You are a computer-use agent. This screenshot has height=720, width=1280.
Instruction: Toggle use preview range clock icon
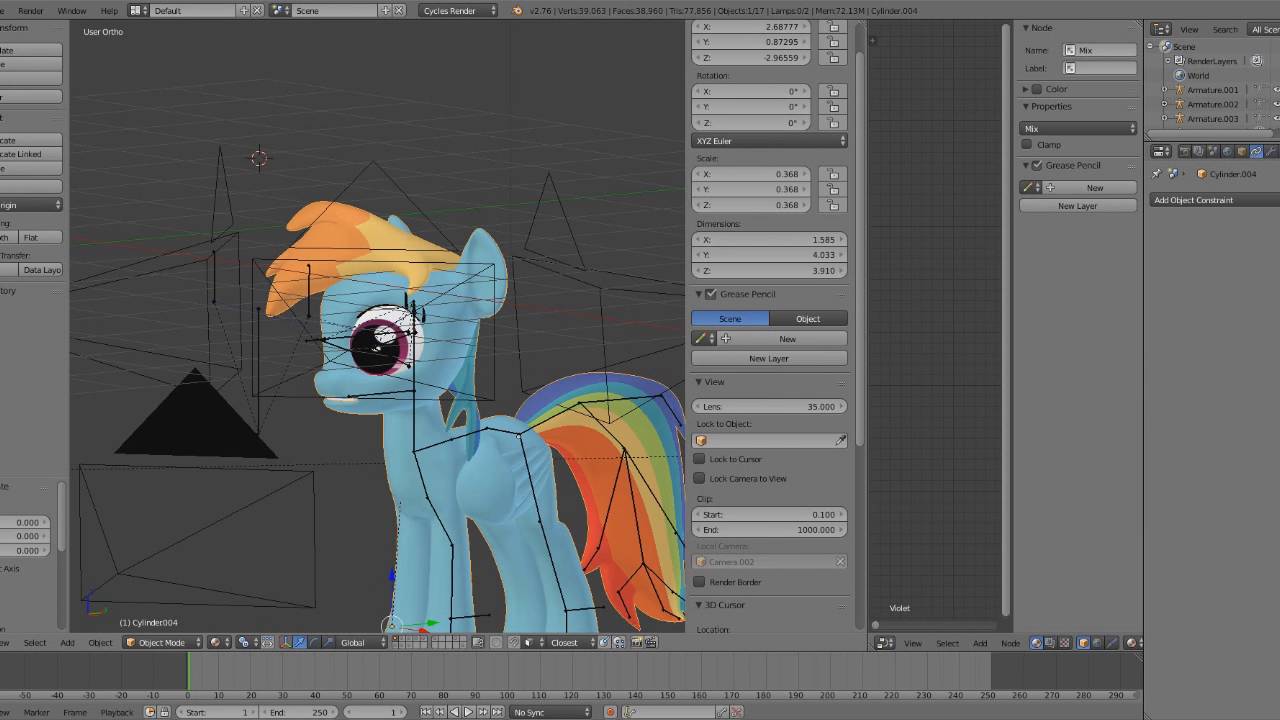pyautogui.click(x=149, y=712)
